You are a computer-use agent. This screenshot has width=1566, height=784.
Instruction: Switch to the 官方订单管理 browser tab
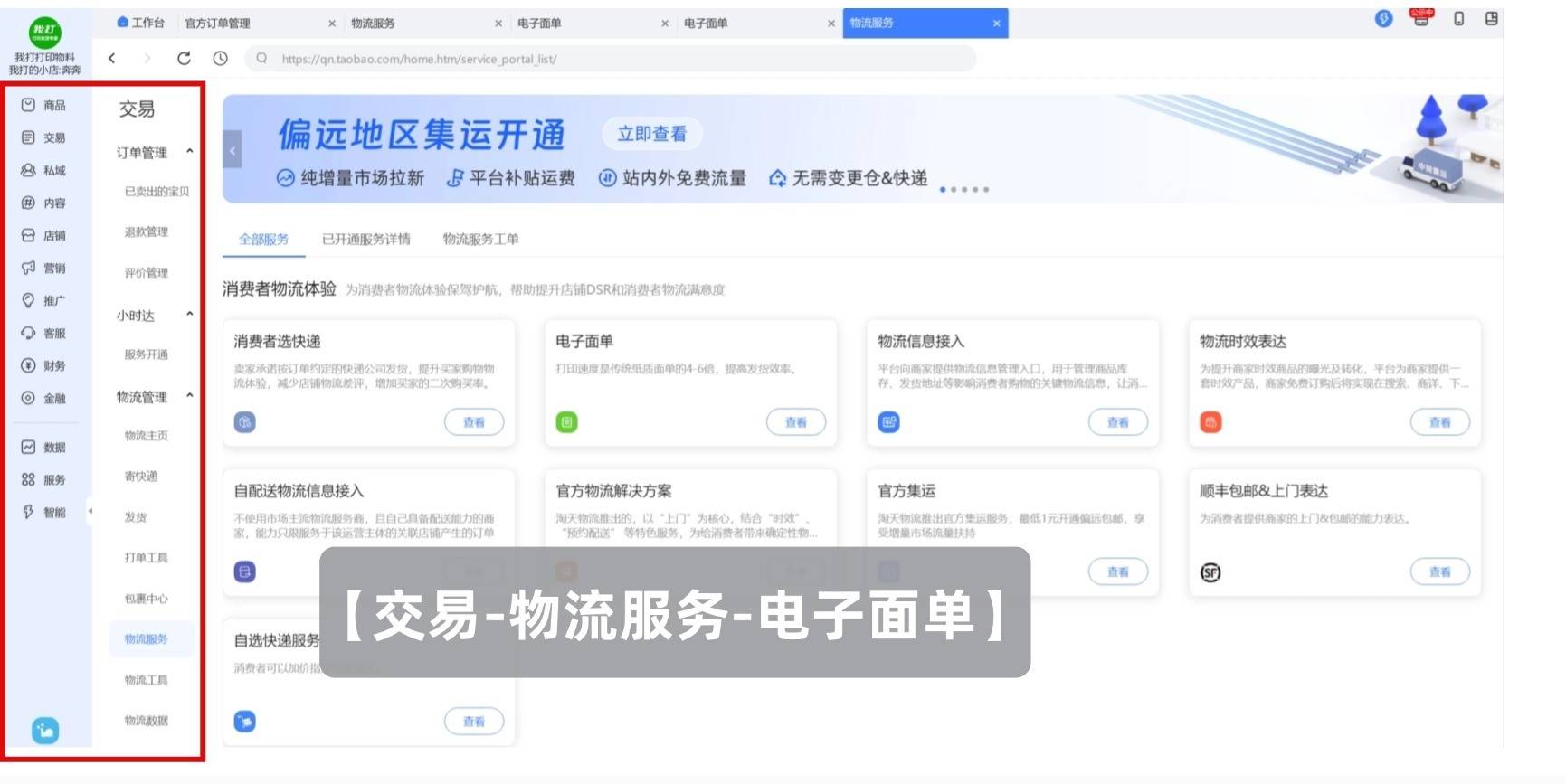pos(217,24)
